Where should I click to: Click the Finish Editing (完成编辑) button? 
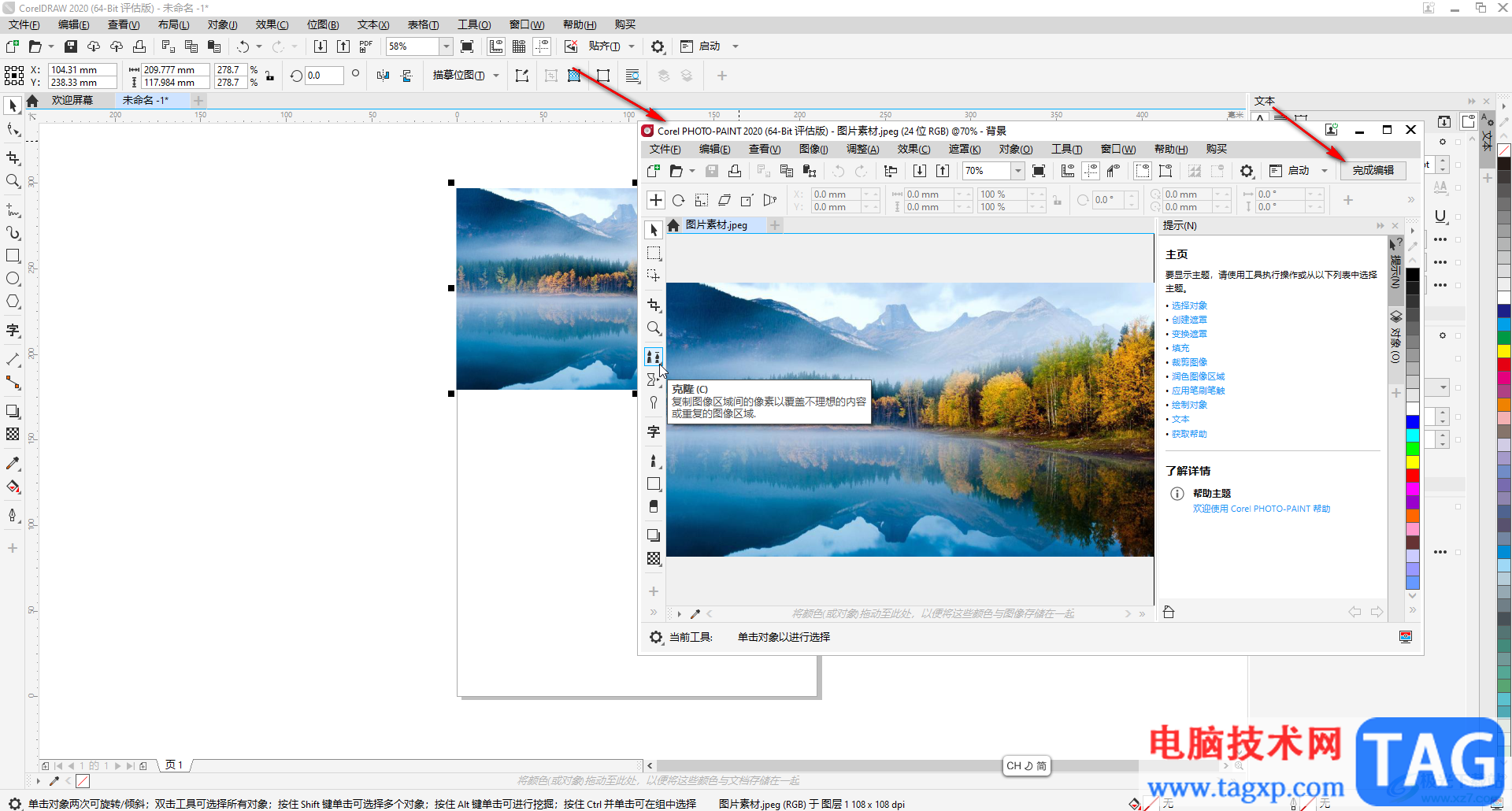pos(1373,171)
